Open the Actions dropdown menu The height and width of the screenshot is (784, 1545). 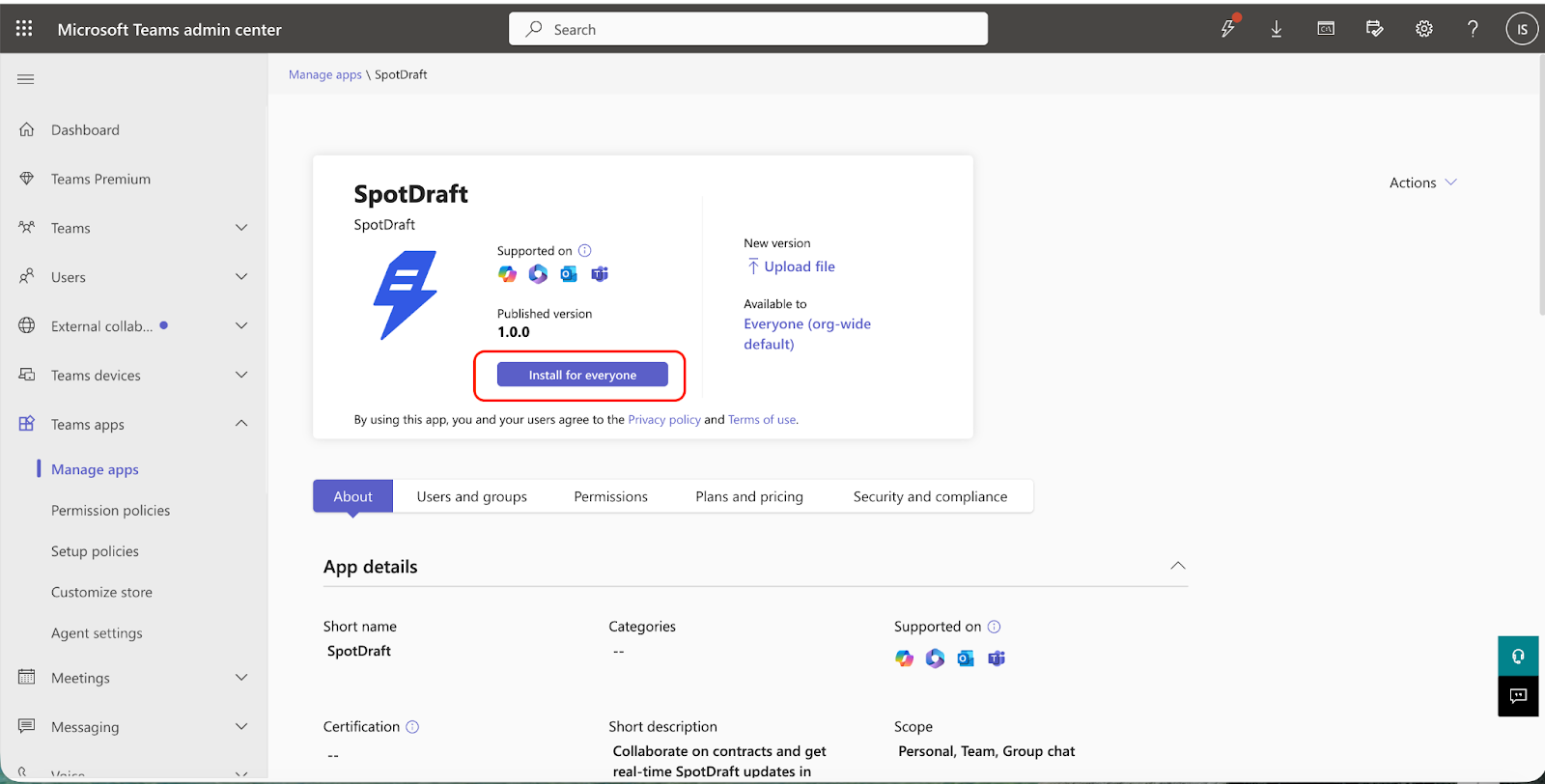pos(1422,182)
